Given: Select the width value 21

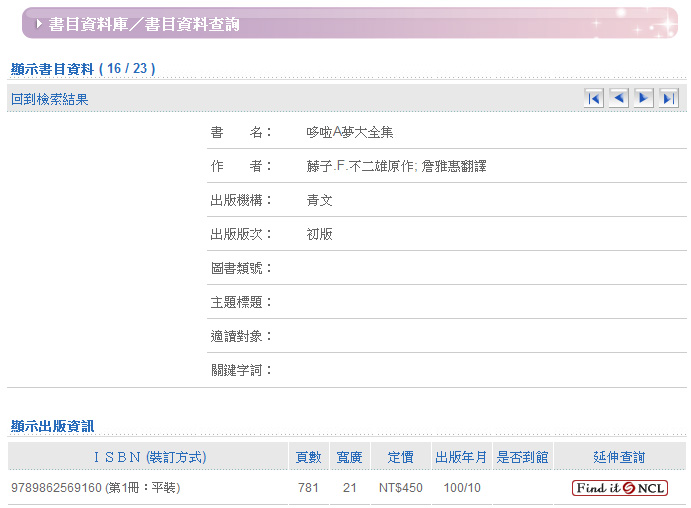Looking at the screenshot, I should pos(349,488).
